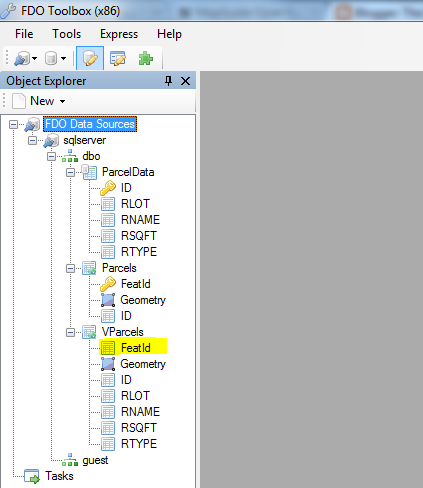Collapse the sqlserver connection node
Viewport: 423px width, 488px height.
coord(32,140)
